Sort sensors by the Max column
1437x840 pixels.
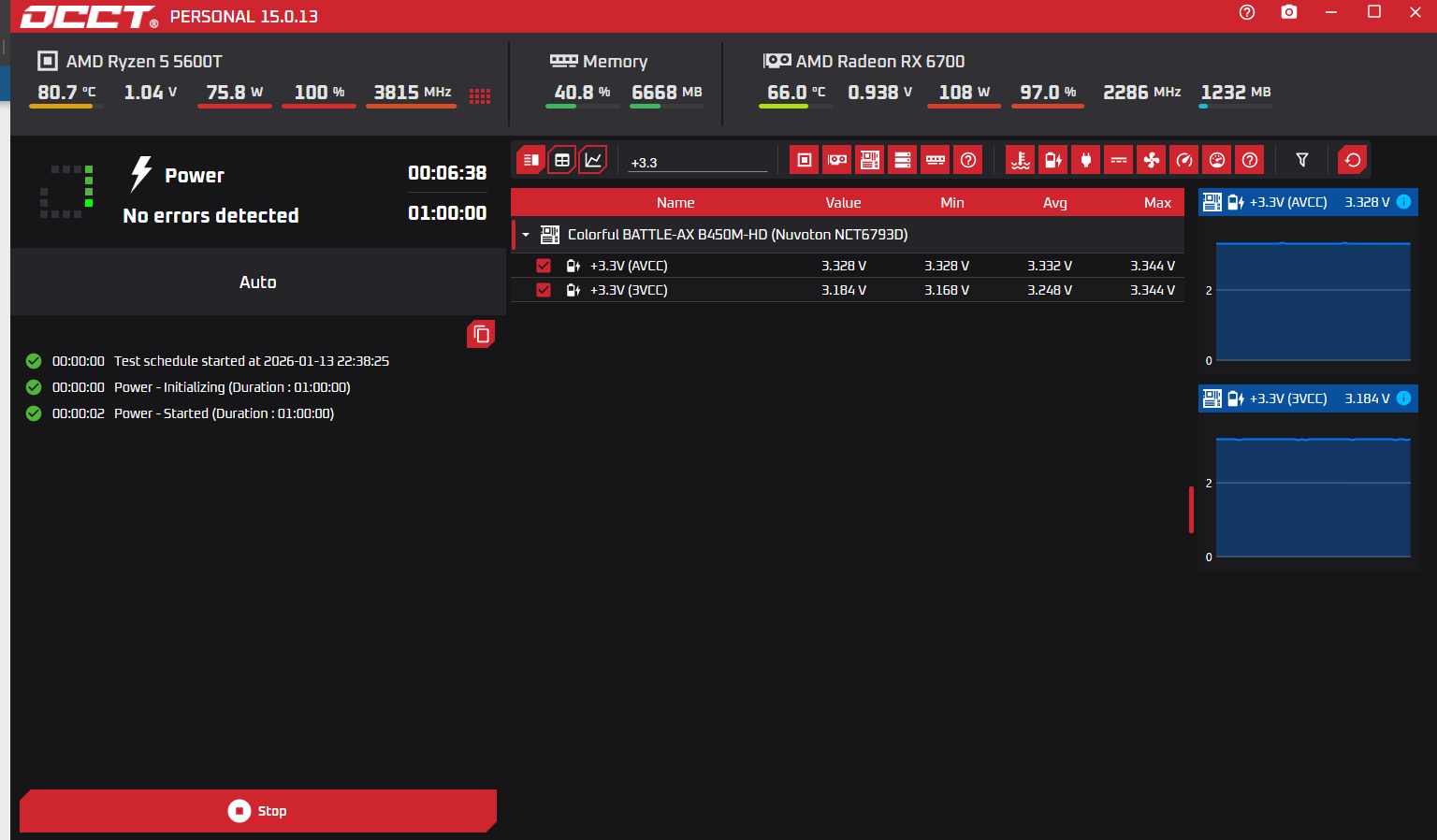coord(1157,203)
